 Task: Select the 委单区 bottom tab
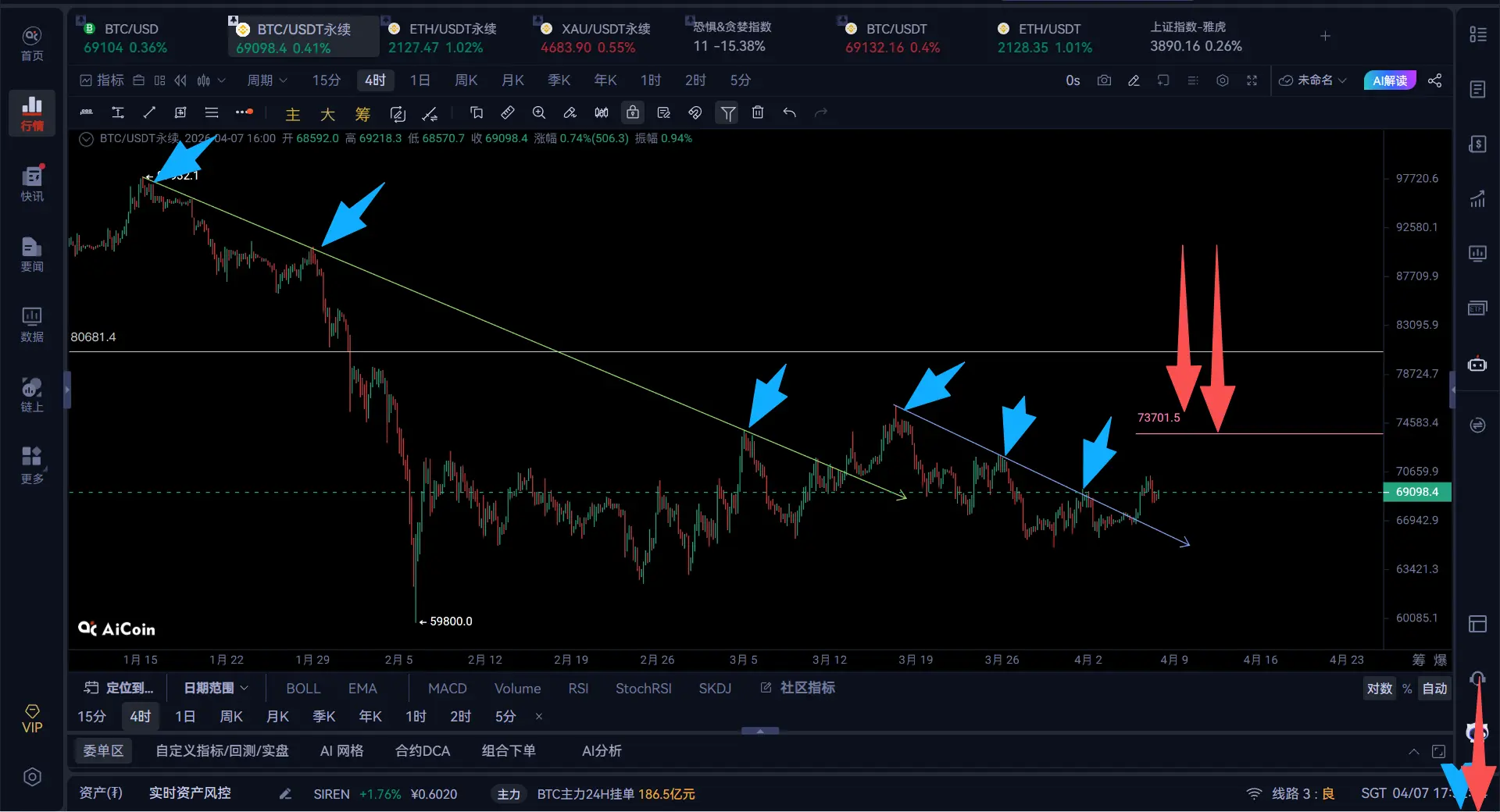click(x=103, y=751)
